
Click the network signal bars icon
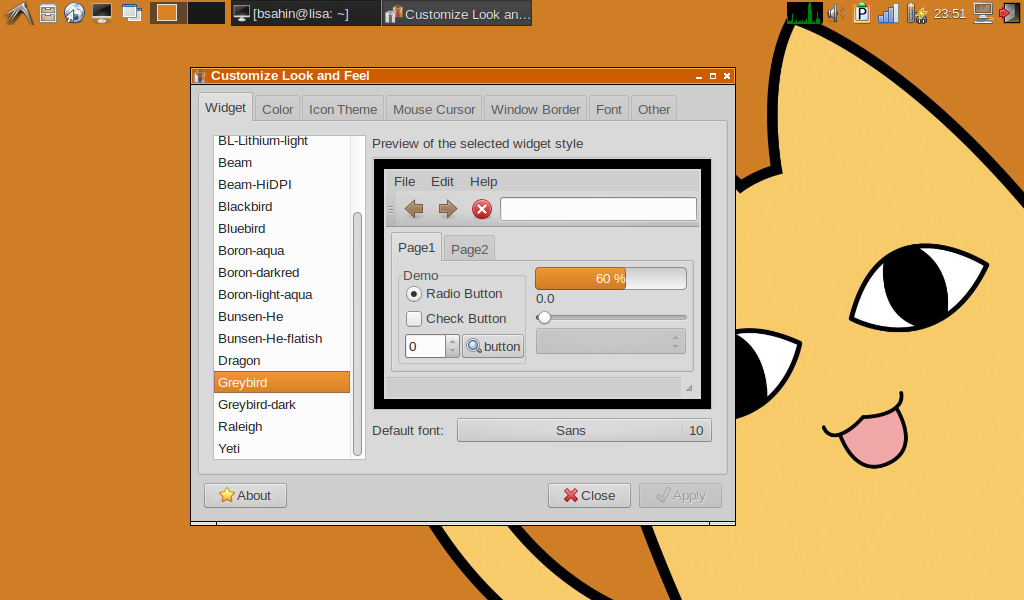coord(888,13)
